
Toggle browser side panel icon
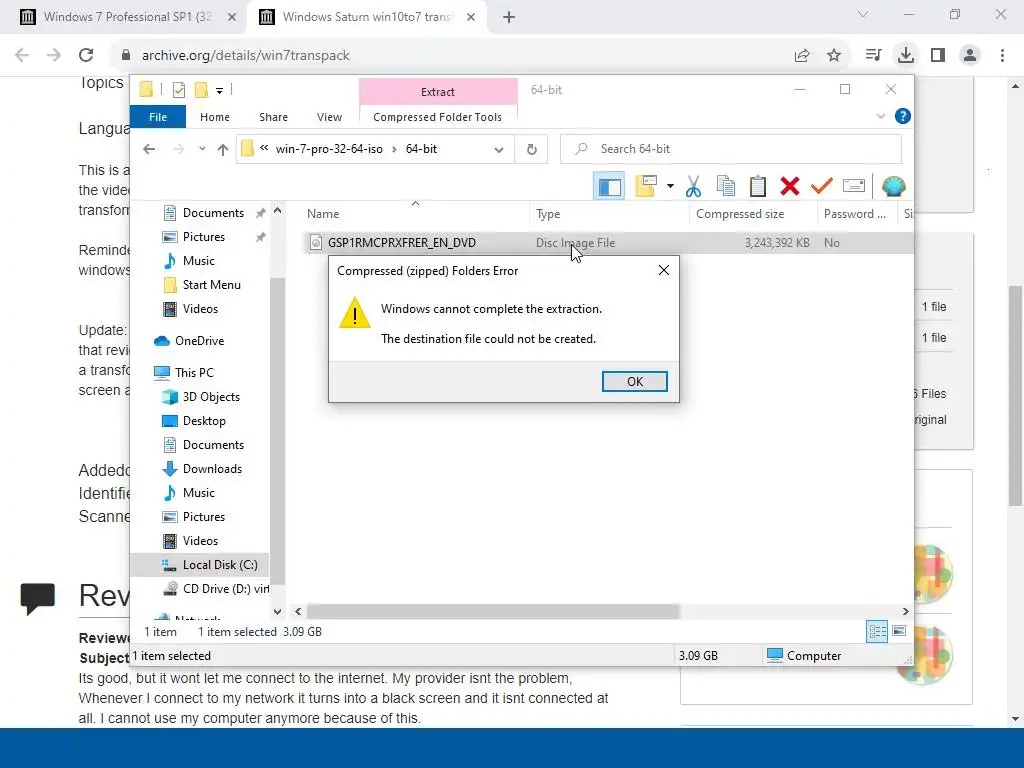coord(938,55)
